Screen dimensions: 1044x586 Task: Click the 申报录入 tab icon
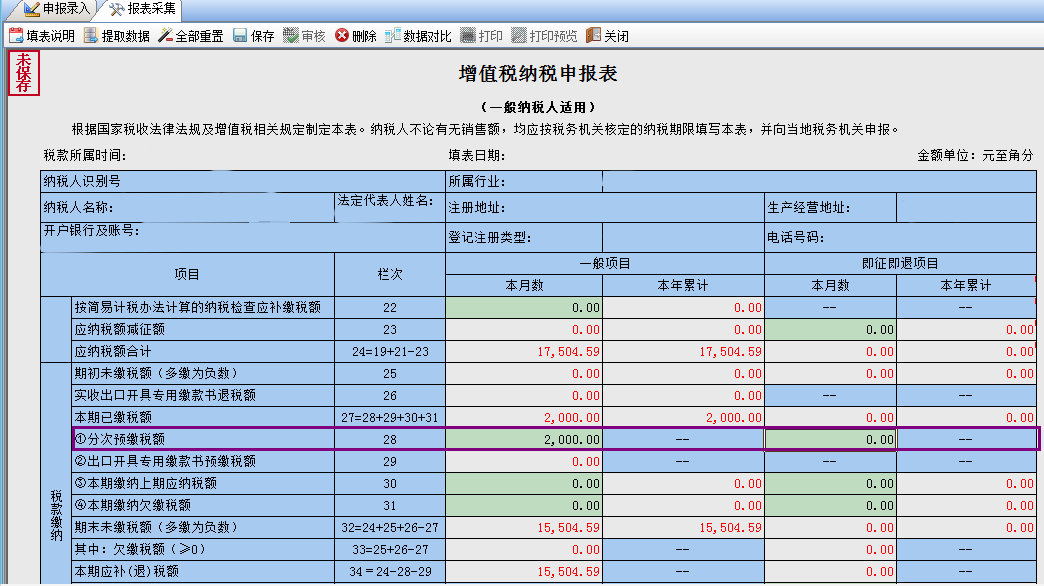[31, 9]
